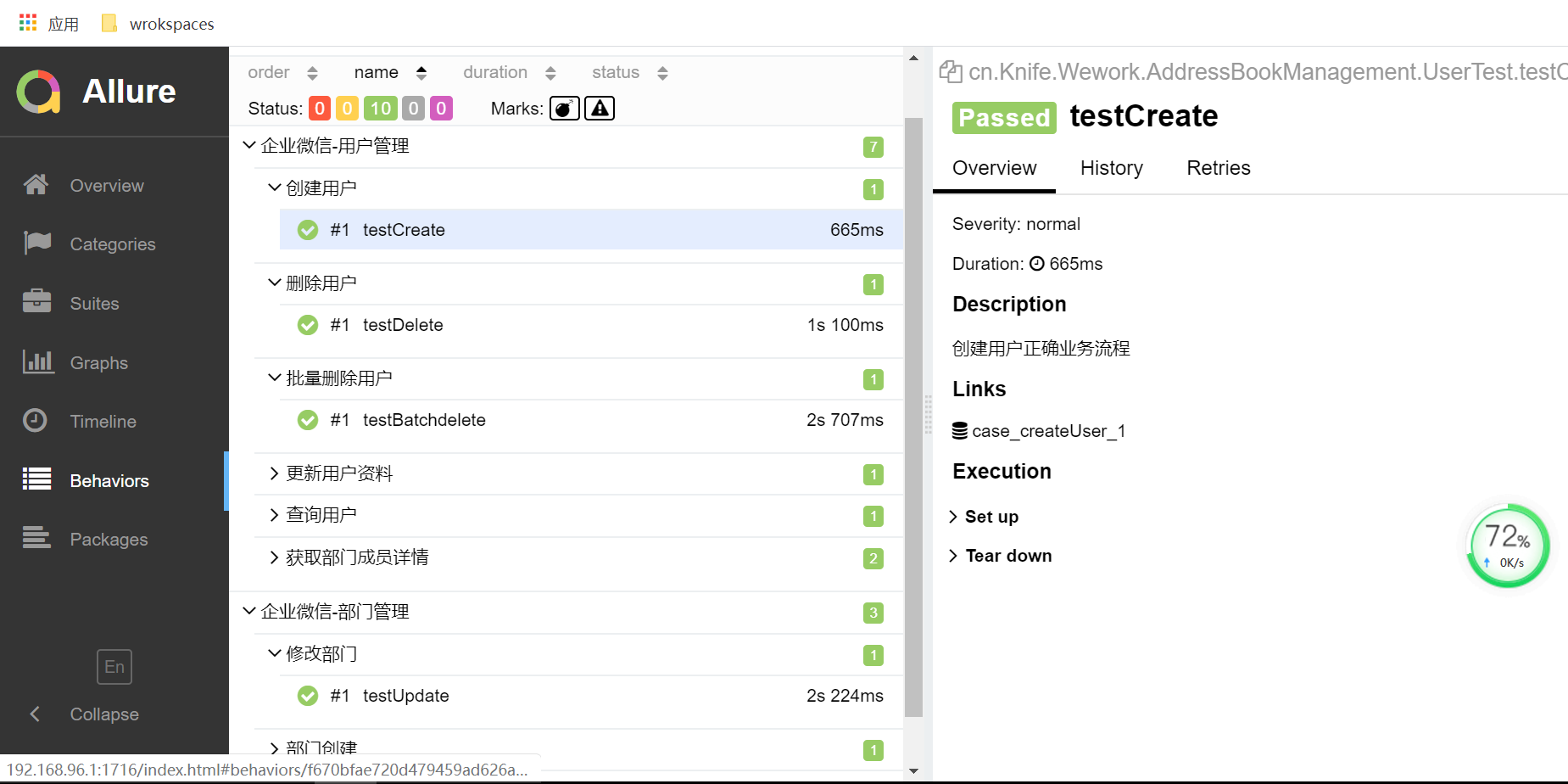The image size is (1568, 784).
Task: Toggle the flaky bomb mark filter
Action: click(x=564, y=109)
